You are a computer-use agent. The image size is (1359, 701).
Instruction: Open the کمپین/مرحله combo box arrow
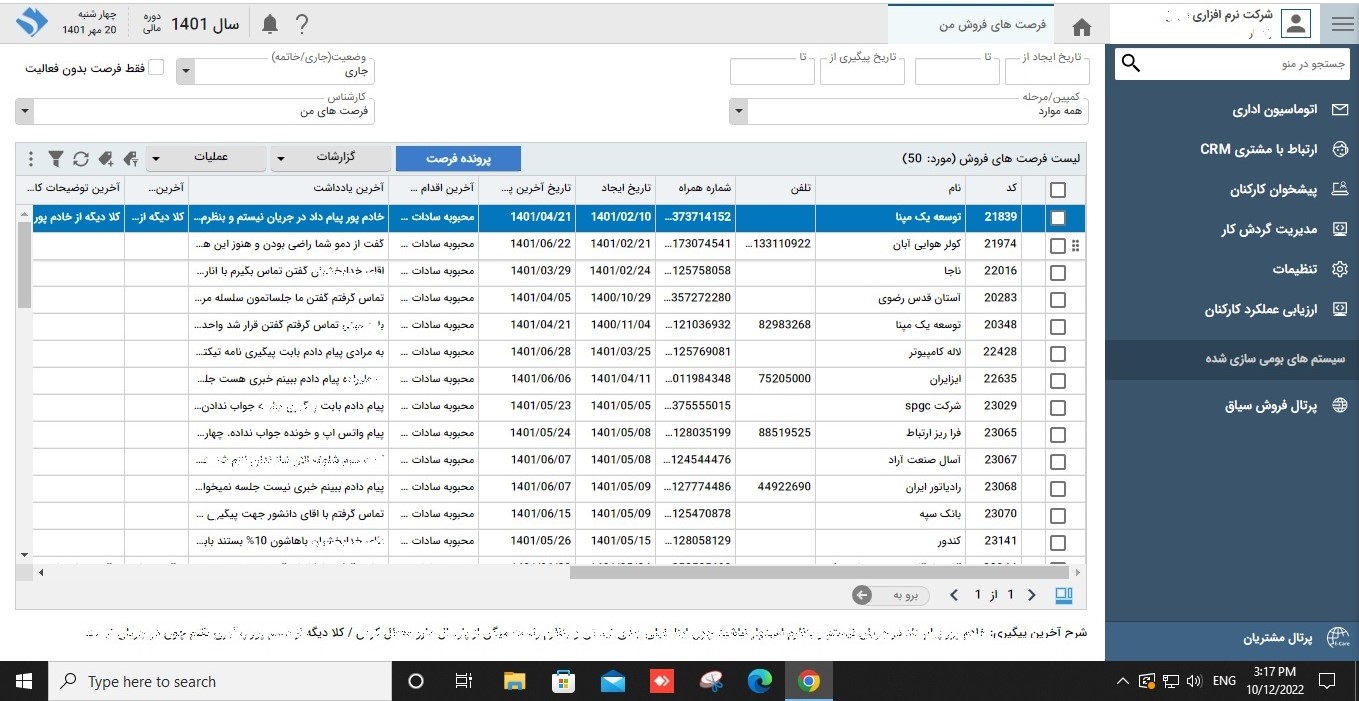[x=738, y=112]
